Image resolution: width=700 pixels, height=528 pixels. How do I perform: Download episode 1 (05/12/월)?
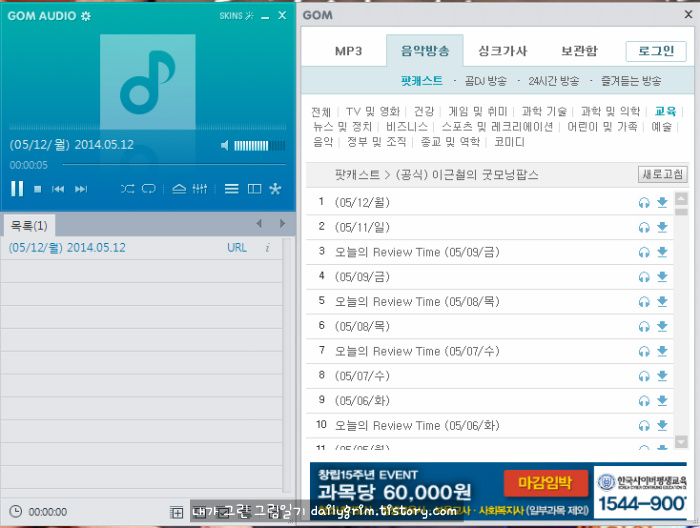pyautogui.click(x=662, y=203)
